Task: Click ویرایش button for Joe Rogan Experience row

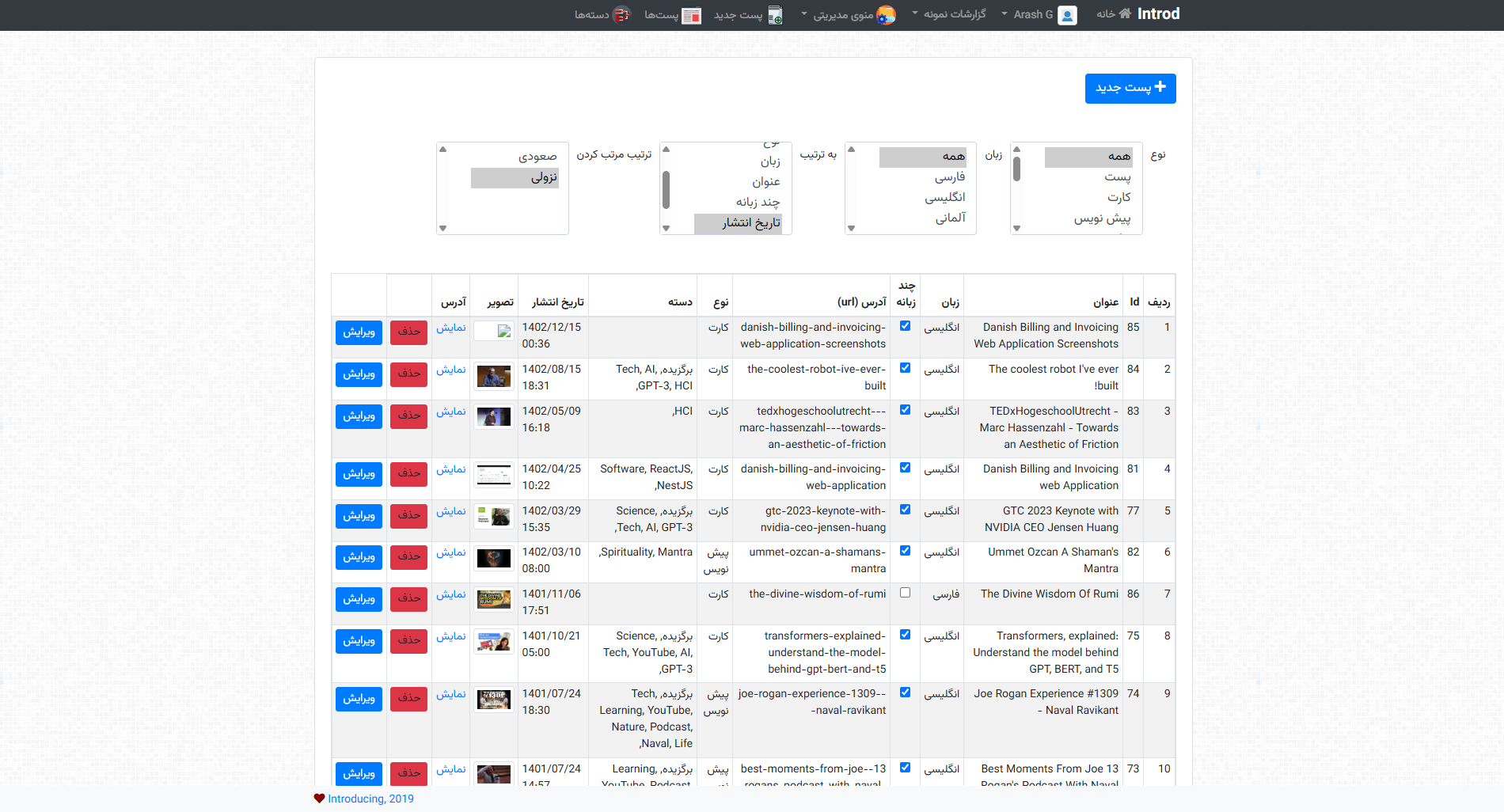Action: point(359,699)
